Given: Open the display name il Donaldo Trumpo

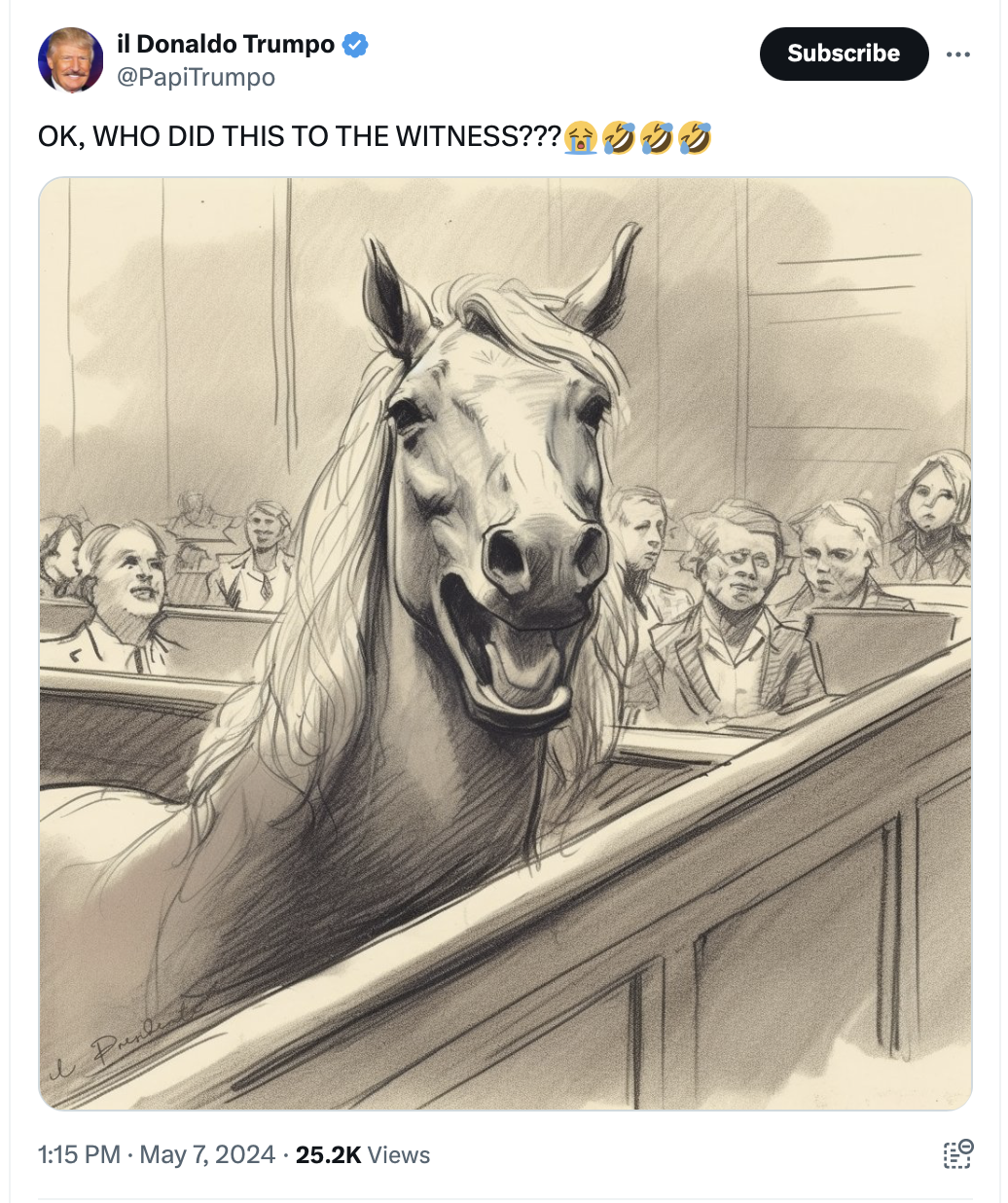Looking at the screenshot, I should click(226, 45).
